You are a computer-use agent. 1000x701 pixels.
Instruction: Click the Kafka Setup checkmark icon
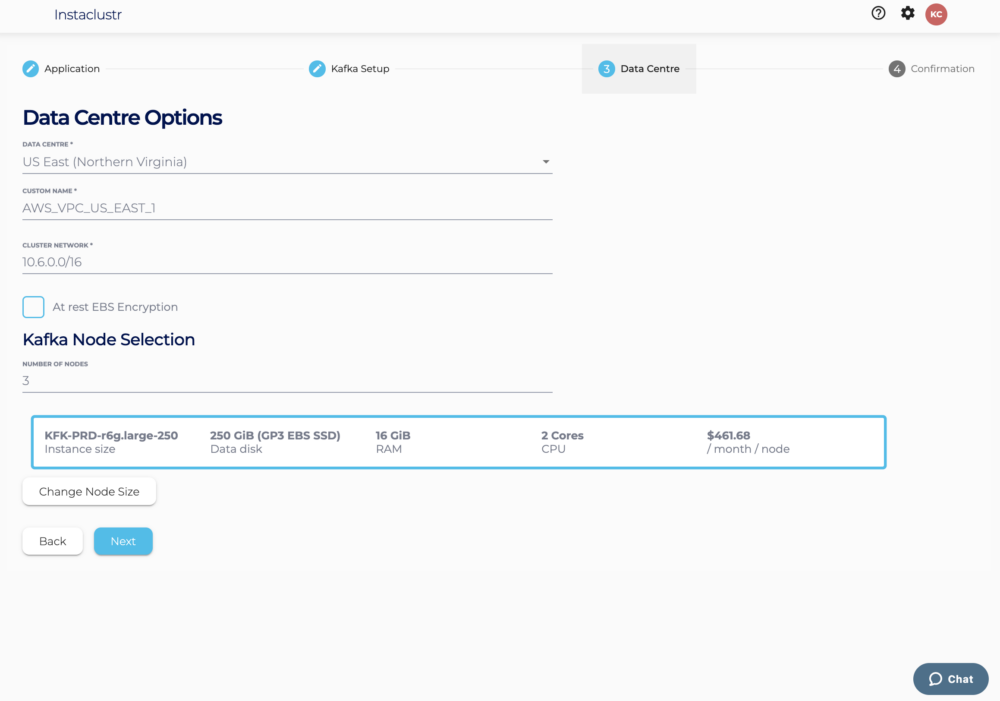click(317, 68)
